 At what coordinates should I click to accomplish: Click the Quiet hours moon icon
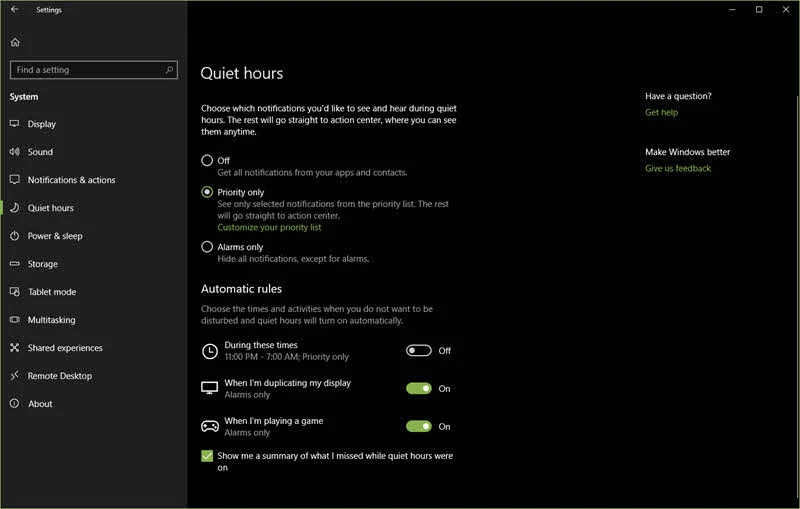(x=15, y=208)
